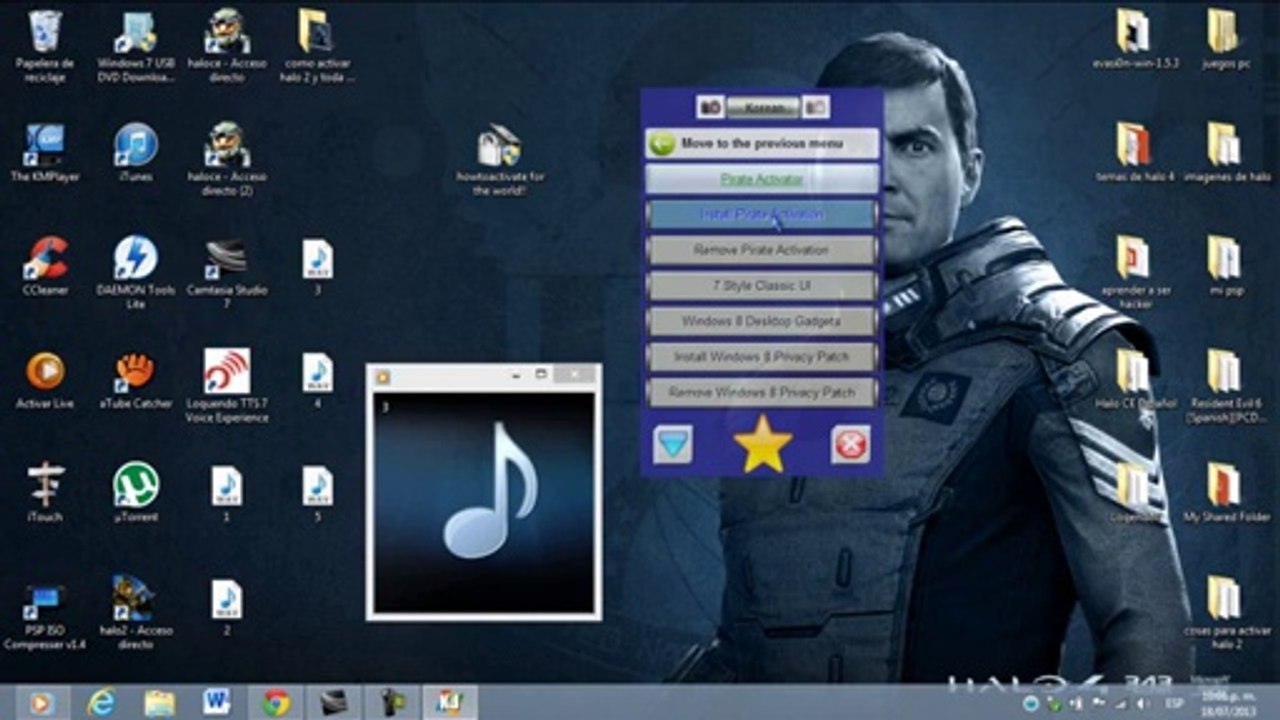Viewport: 1280px width, 720px height.
Task: Open the Halo CE Español folder
Action: pos(1134,380)
